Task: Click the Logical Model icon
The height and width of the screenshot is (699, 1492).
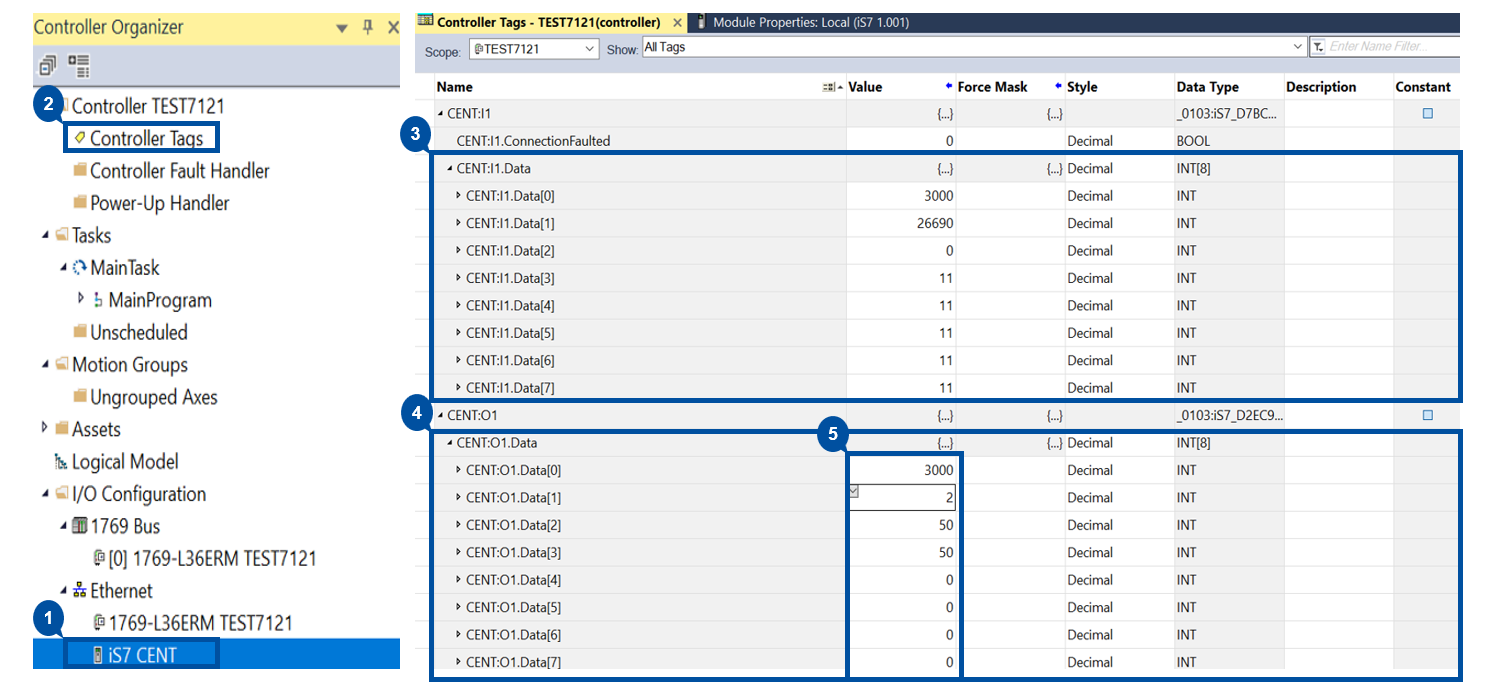Action: tap(61, 462)
